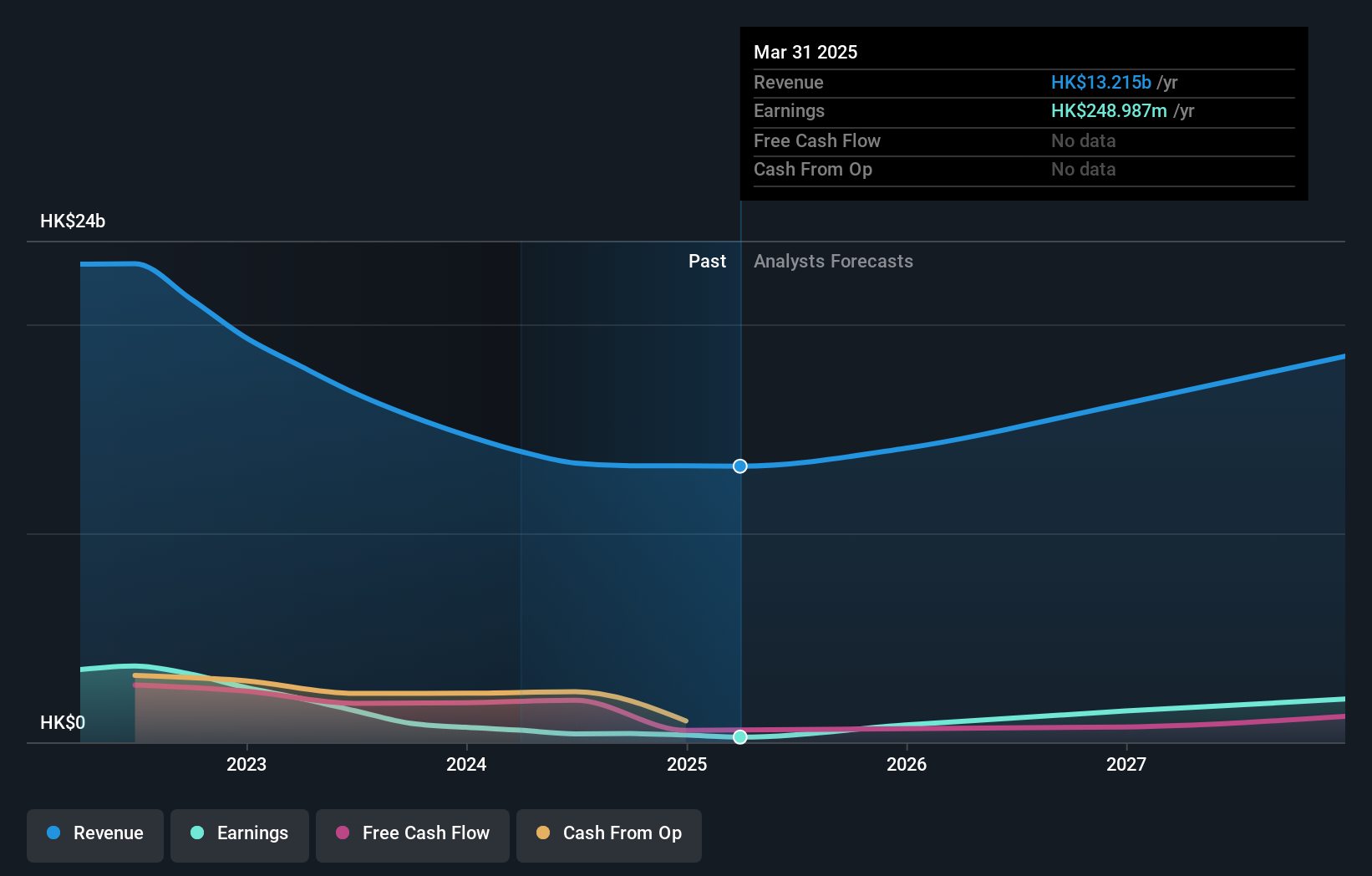Click the Mar 31 2025 tooltip date
The height and width of the screenshot is (876, 1372).
tap(805, 52)
